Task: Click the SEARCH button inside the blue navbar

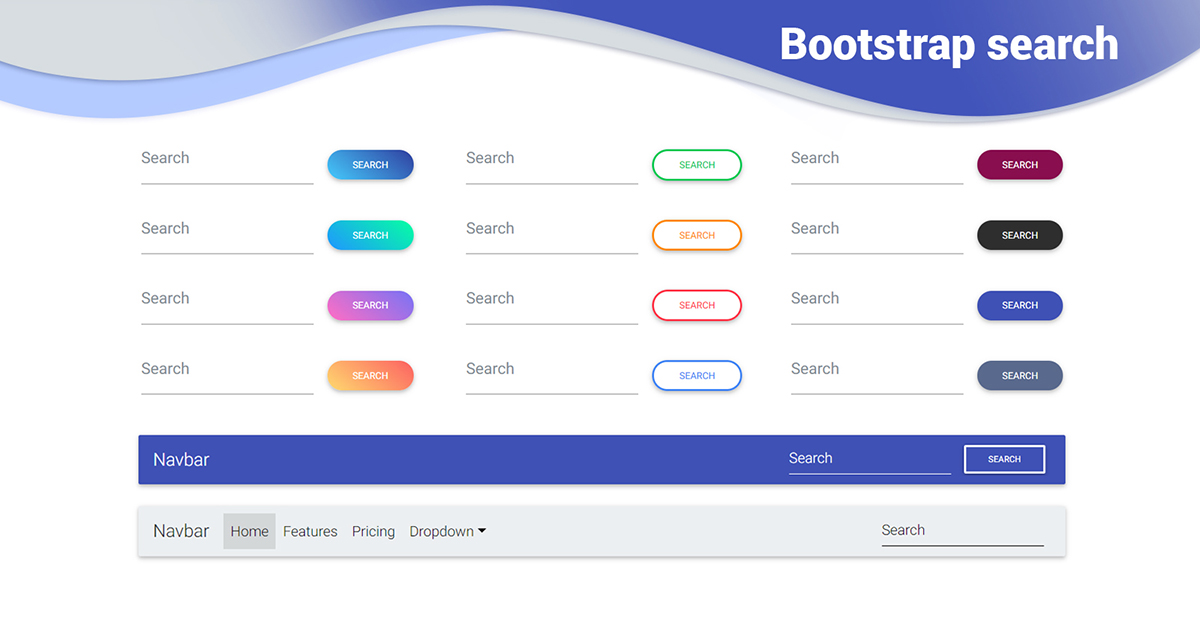Action: [x=1004, y=459]
